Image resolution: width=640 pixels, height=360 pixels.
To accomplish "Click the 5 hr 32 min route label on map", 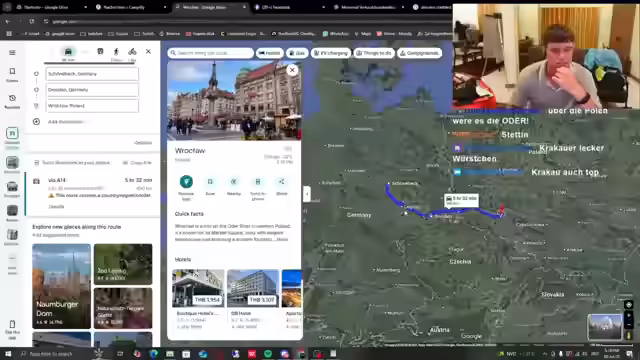I will click(x=462, y=199).
